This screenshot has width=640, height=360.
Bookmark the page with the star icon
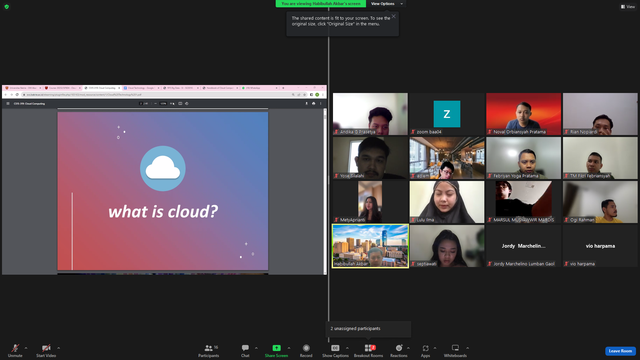(x=304, y=95)
